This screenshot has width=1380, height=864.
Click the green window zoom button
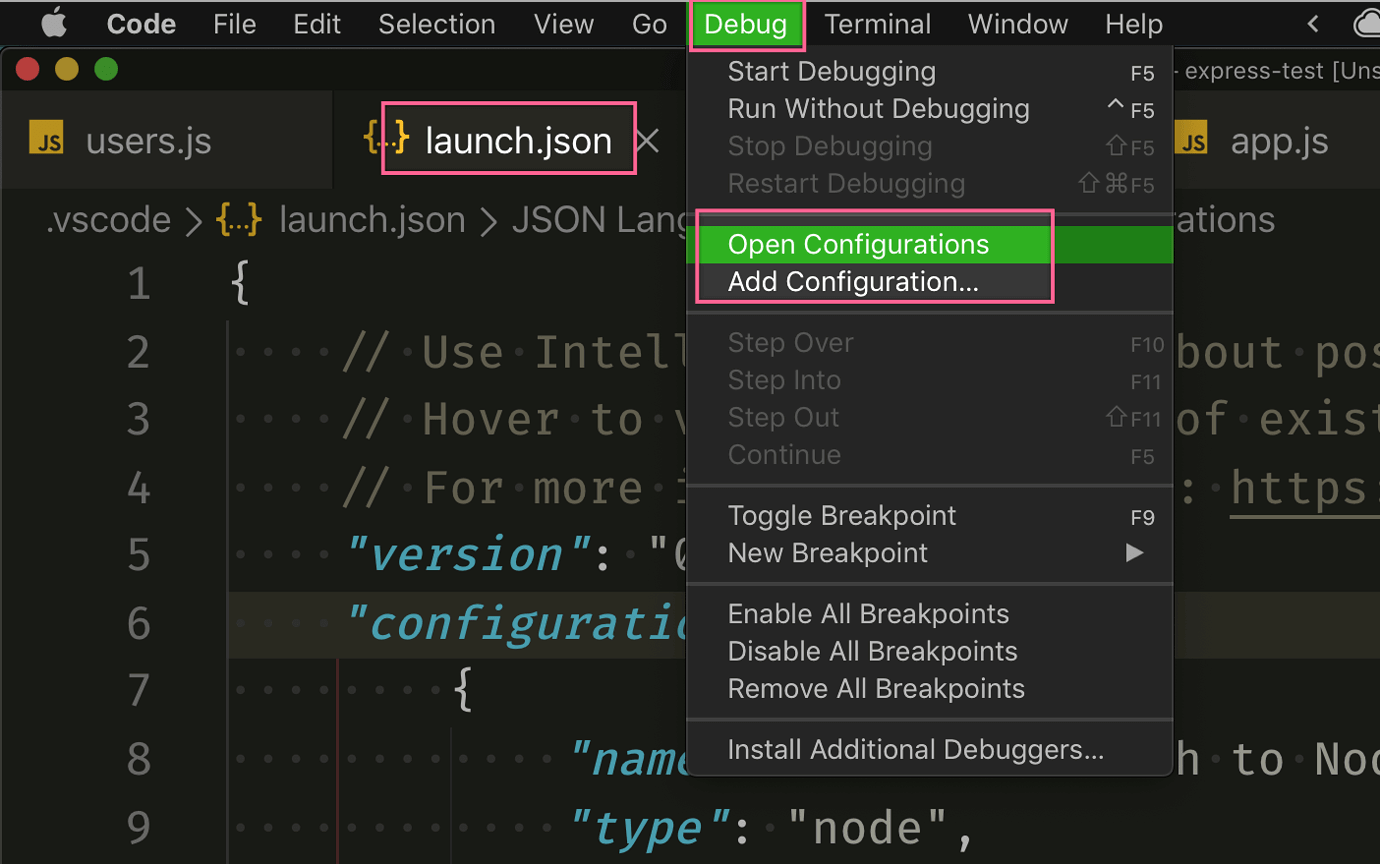[x=106, y=69]
